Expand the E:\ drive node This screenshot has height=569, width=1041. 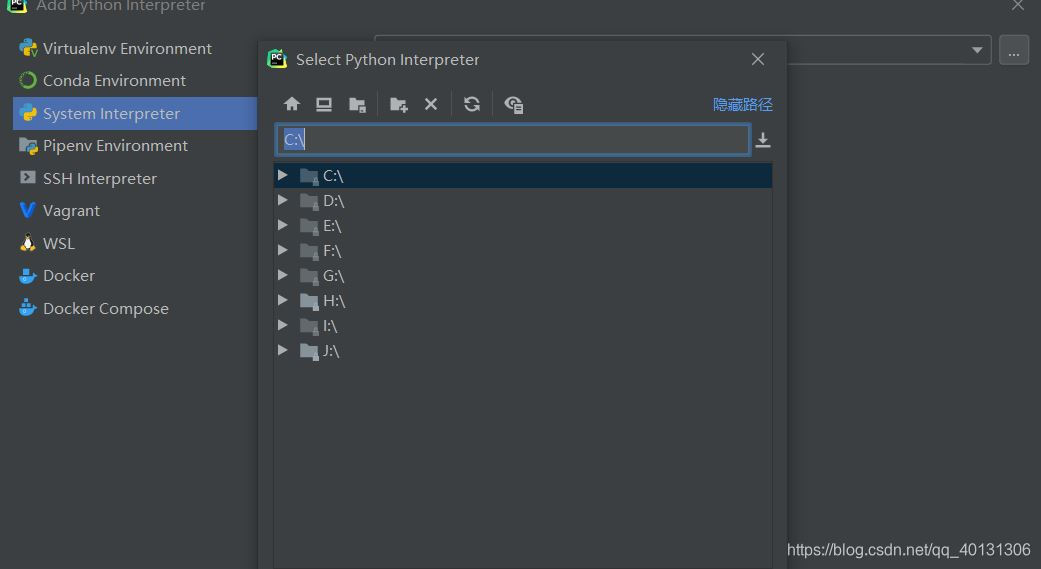[x=283, y=225]
